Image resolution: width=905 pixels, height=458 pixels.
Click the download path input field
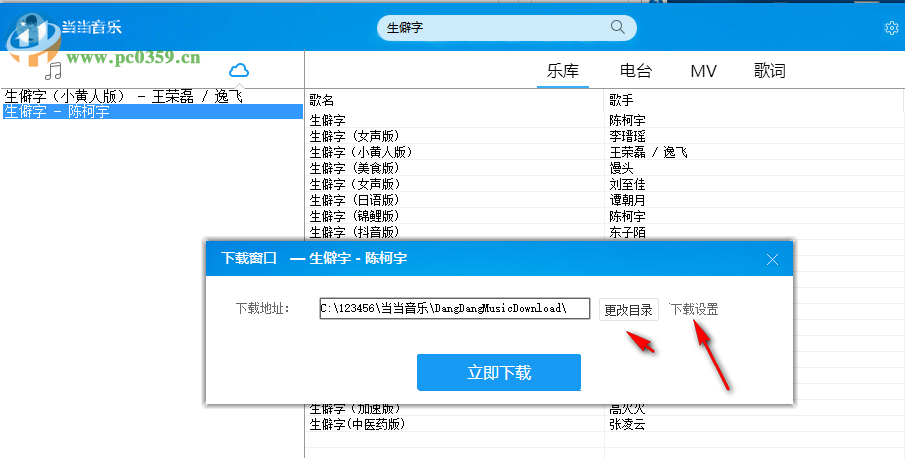point(455,309)
